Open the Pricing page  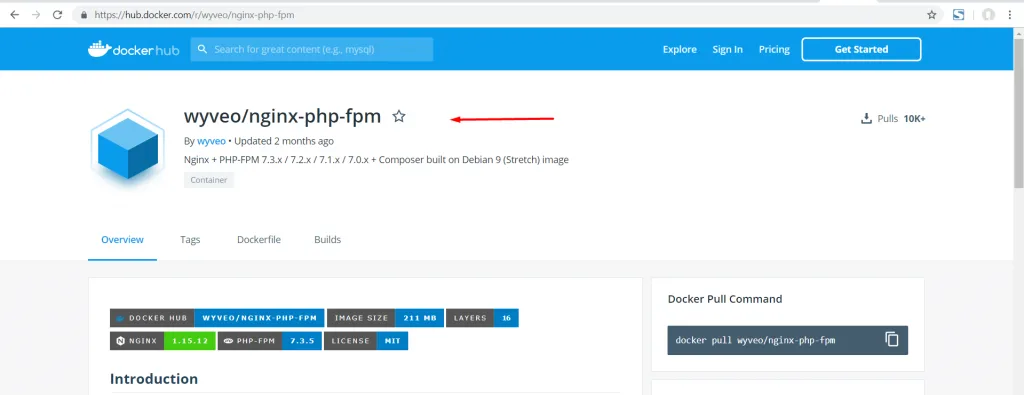[774, 49]
